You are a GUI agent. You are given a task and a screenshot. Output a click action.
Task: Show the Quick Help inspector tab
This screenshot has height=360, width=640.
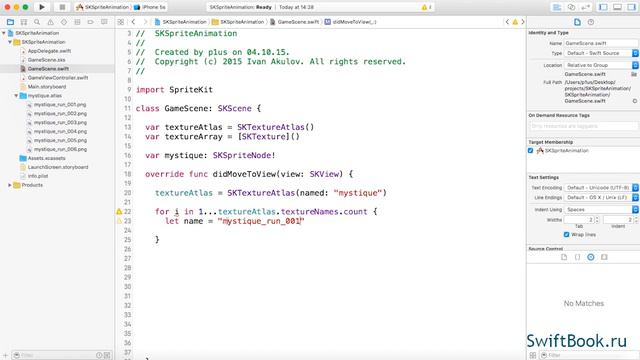(x=591, y=22)
